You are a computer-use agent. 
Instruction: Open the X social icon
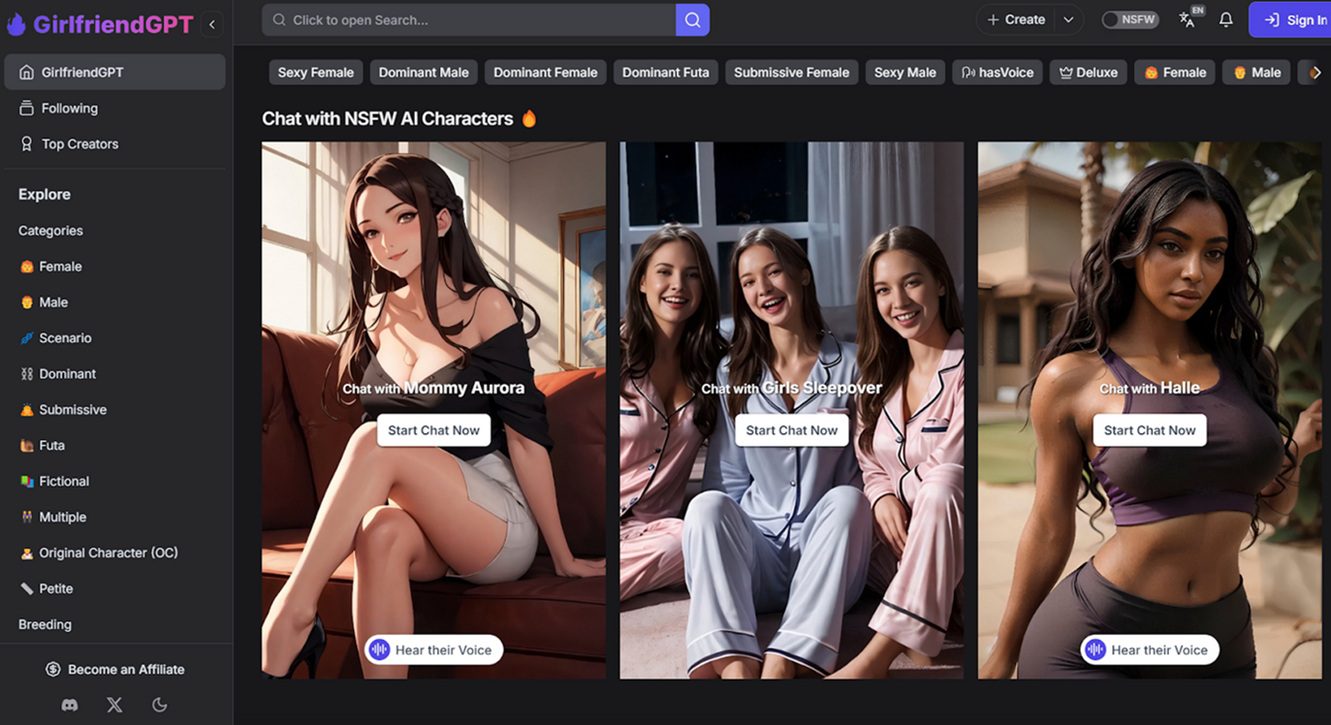pos(115,705)
